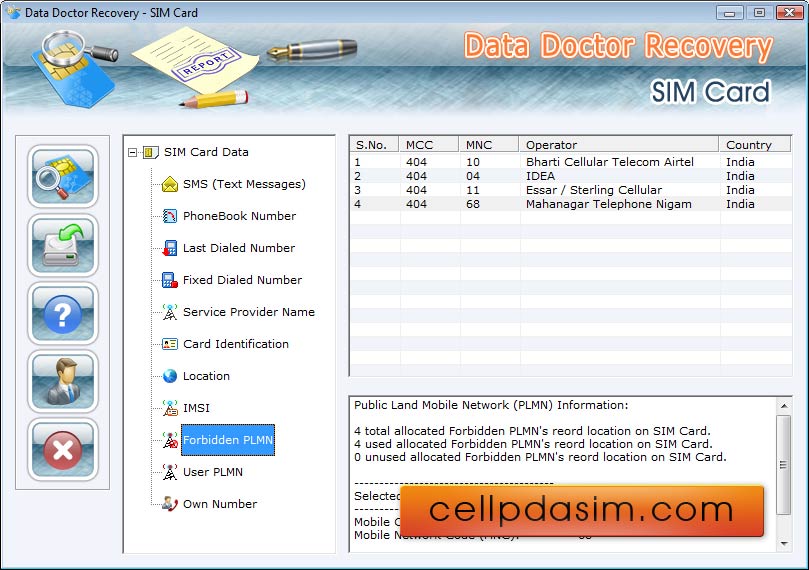The image size is (809, 570).
Task: Select Last Dialed Number entry
Action: pos(239,248)
